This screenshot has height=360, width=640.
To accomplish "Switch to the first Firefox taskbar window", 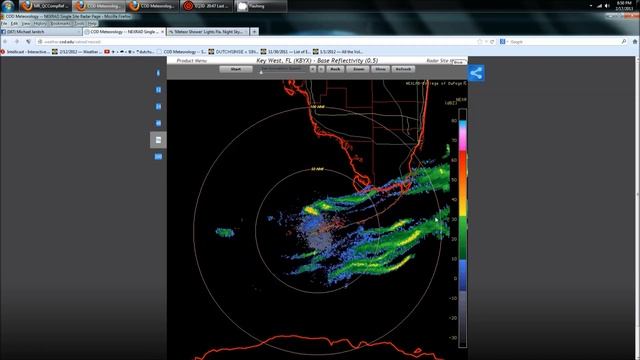I will [x=45, y=6].
